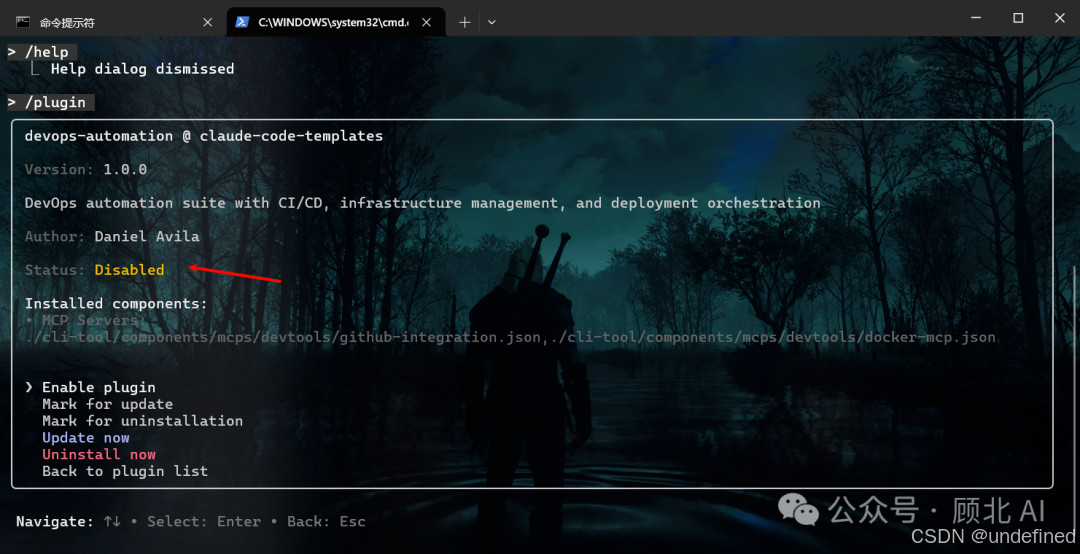1080x554 pixels.
Task: Expand the new tab profile dropdown arrow
Action: click(491, 22)
